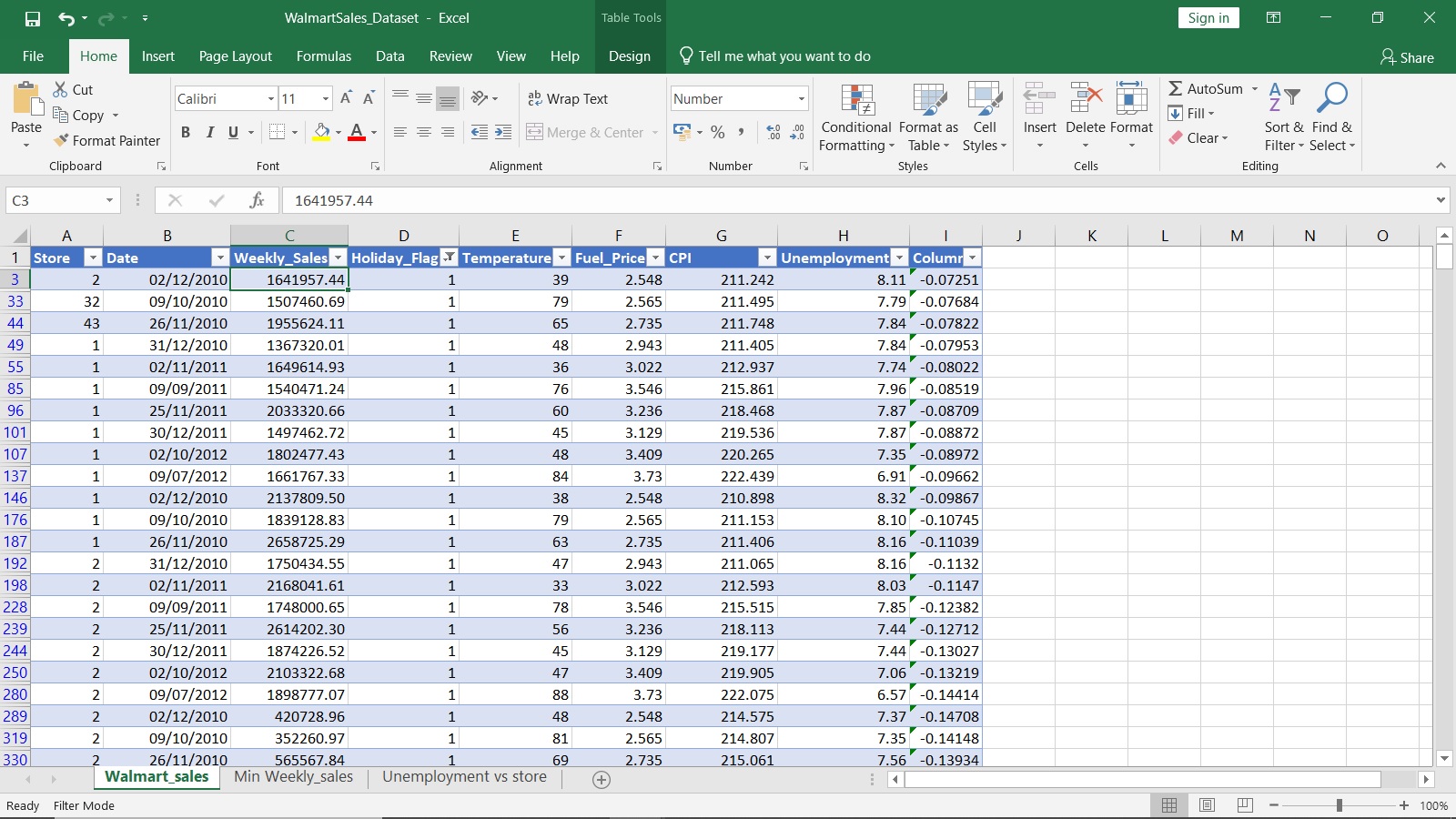Screen dimensions: 1456x819
Task: Switch to Page Break Preview view
Action: click(1245, 805)
